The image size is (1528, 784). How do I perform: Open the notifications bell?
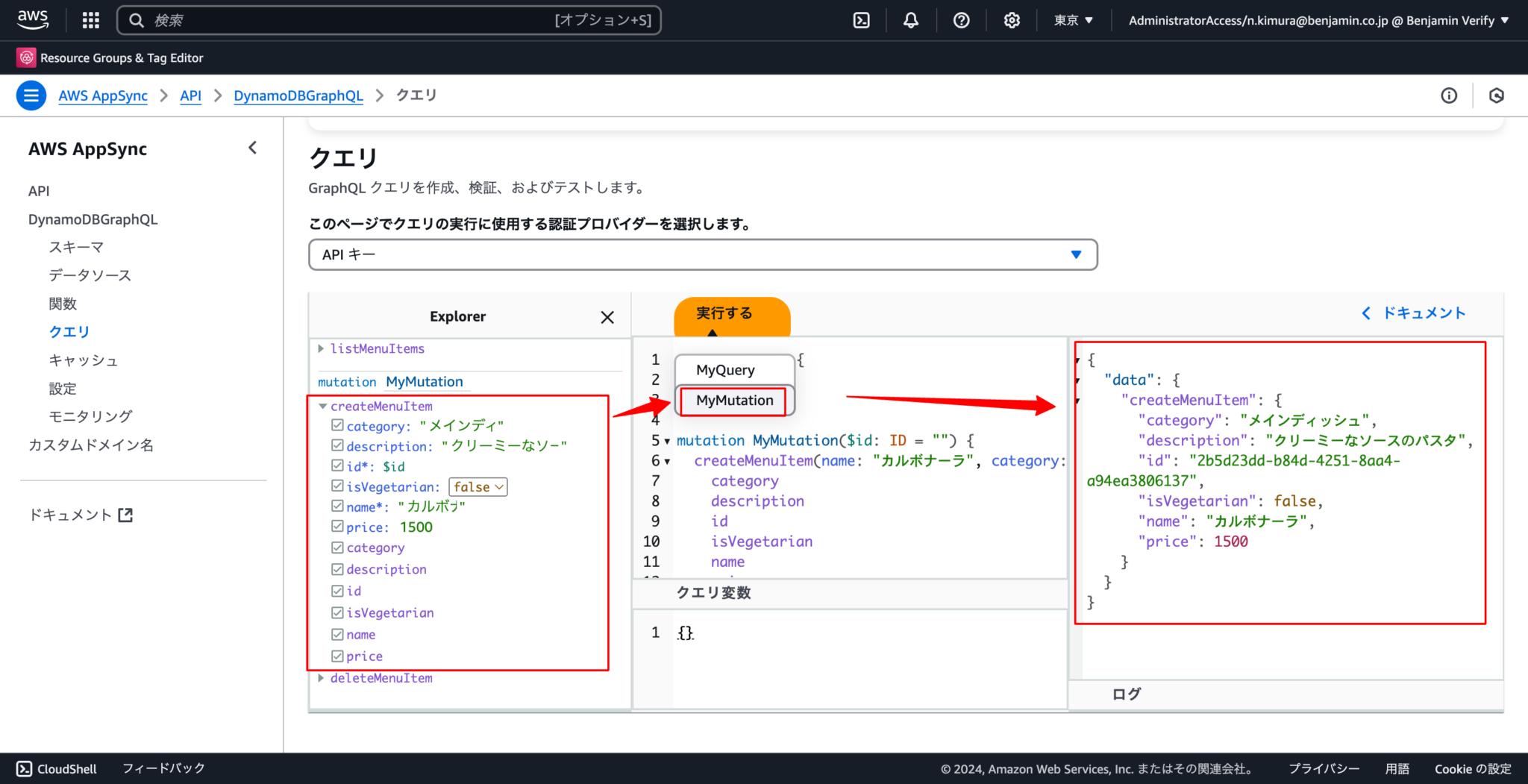pyautogui.click(x=910, y=20)
